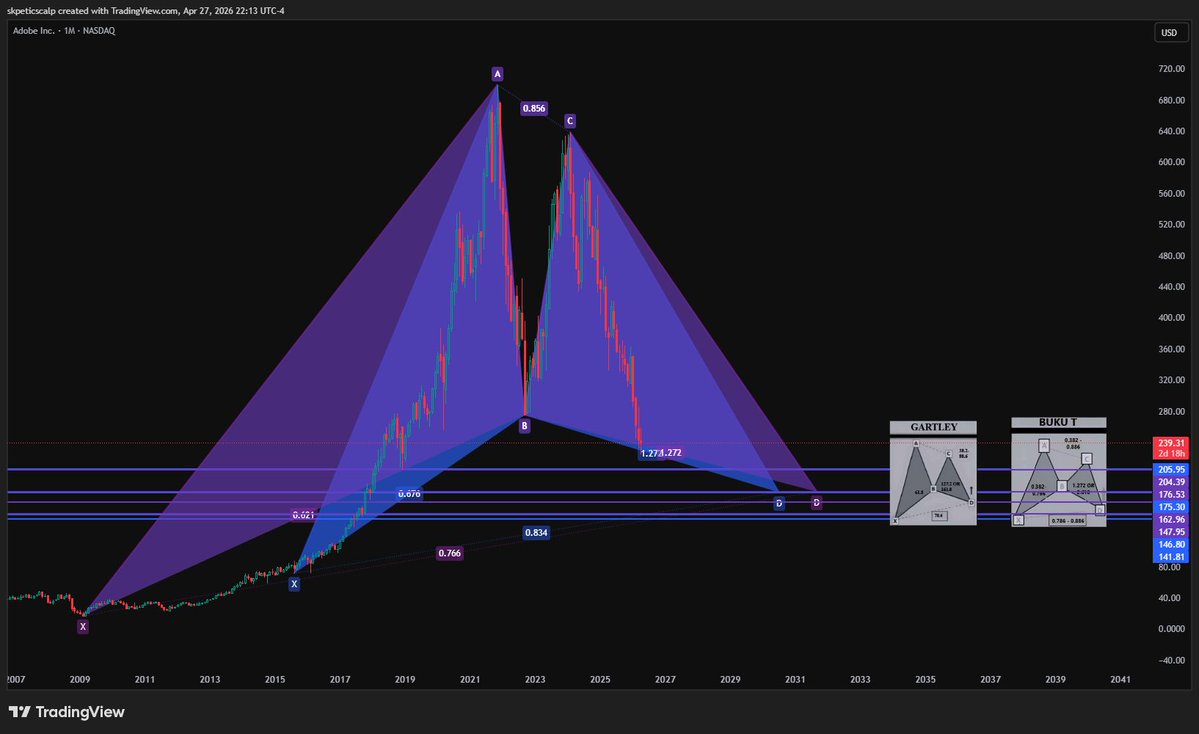1199x734 pixels.
Task: Select the pattern point label B
Action: tap(525, 426)
